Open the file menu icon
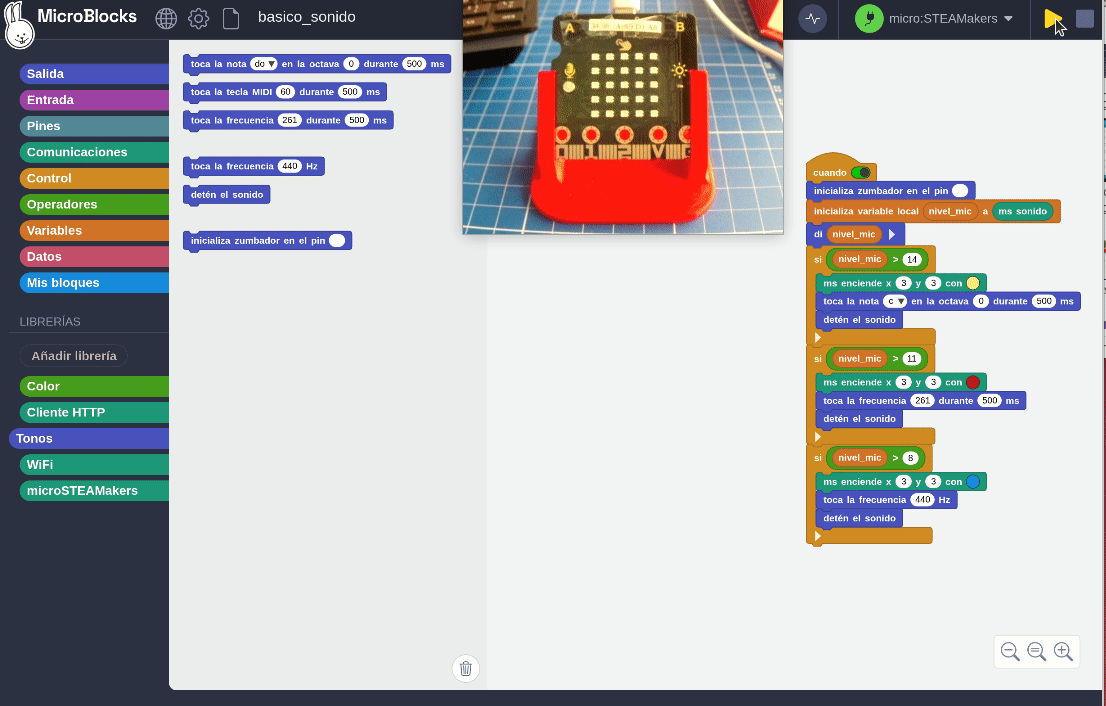This screenshot has width=1106, height=706. click(231, 18)
